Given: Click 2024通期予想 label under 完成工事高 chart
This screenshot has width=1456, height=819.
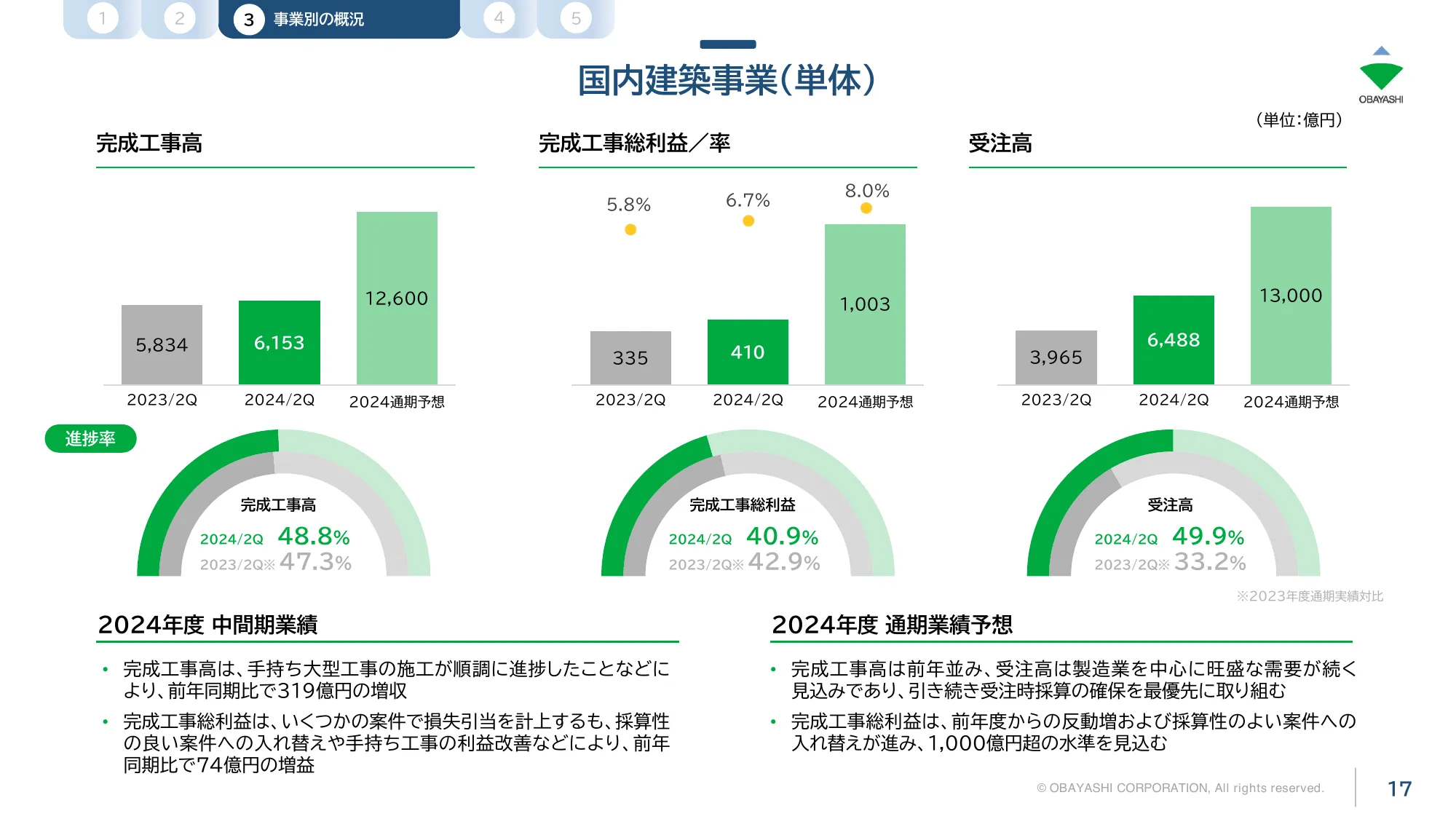Looking at the screenshot, I should (x=397, y=402).
